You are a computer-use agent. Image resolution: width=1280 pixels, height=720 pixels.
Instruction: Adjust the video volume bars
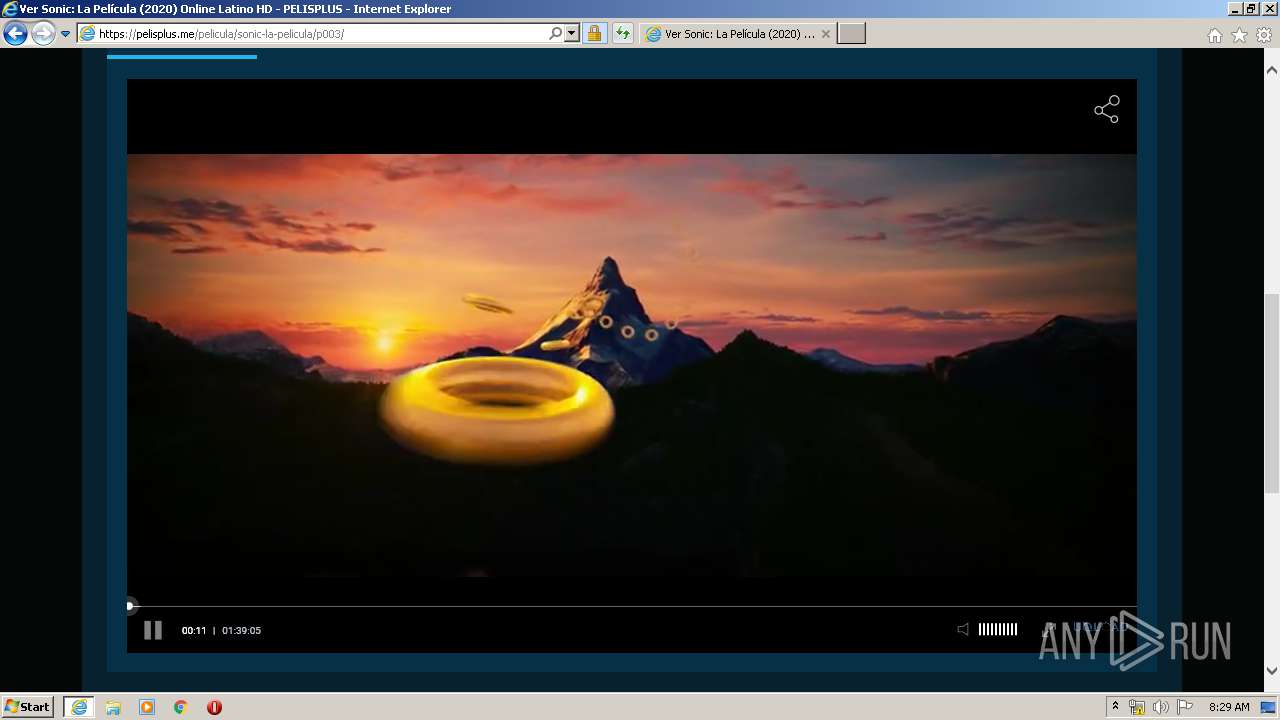click(x=997, y=629)
